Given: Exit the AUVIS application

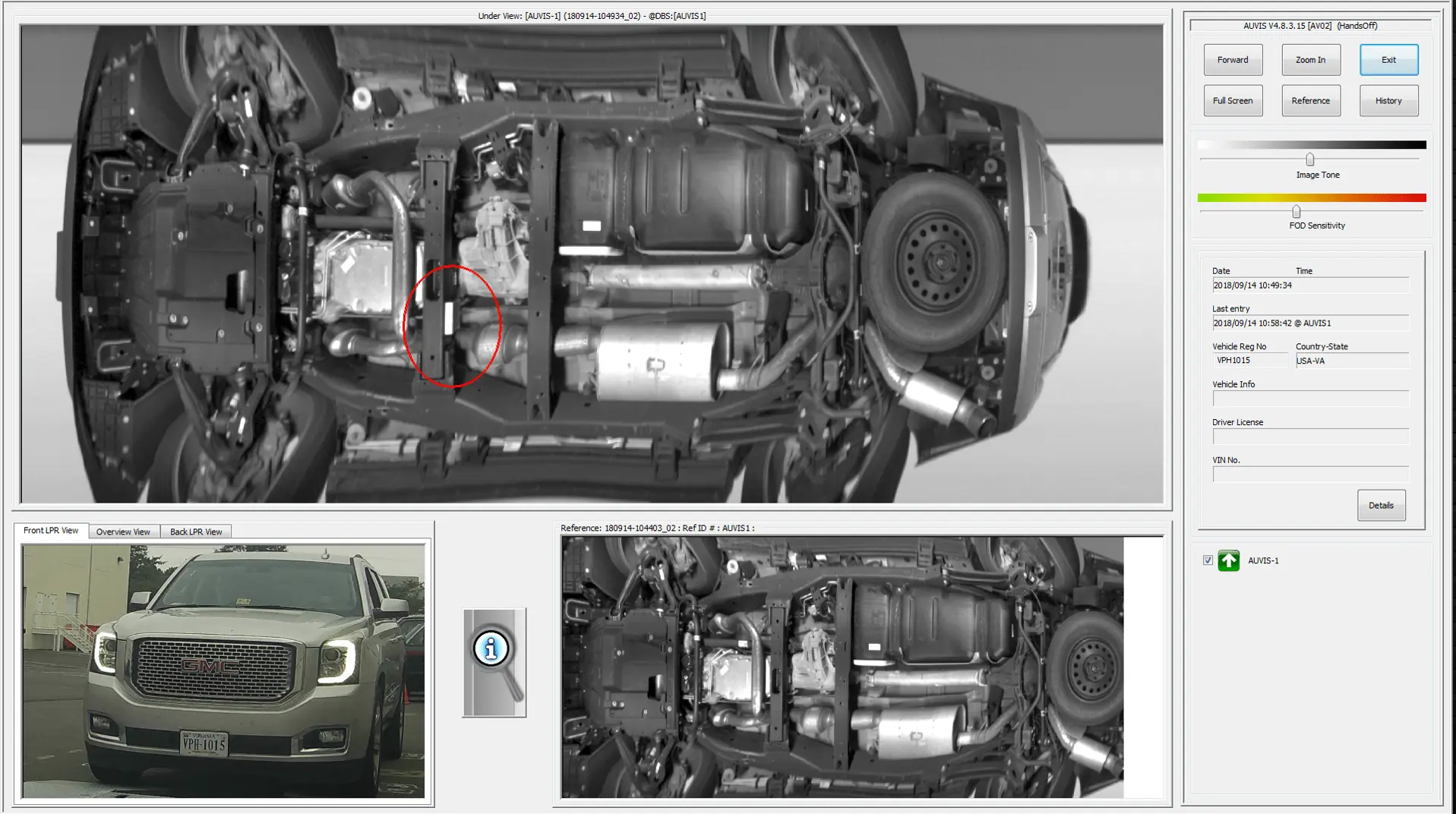Looking at the screenshot, I should (x=1388, y=60).
